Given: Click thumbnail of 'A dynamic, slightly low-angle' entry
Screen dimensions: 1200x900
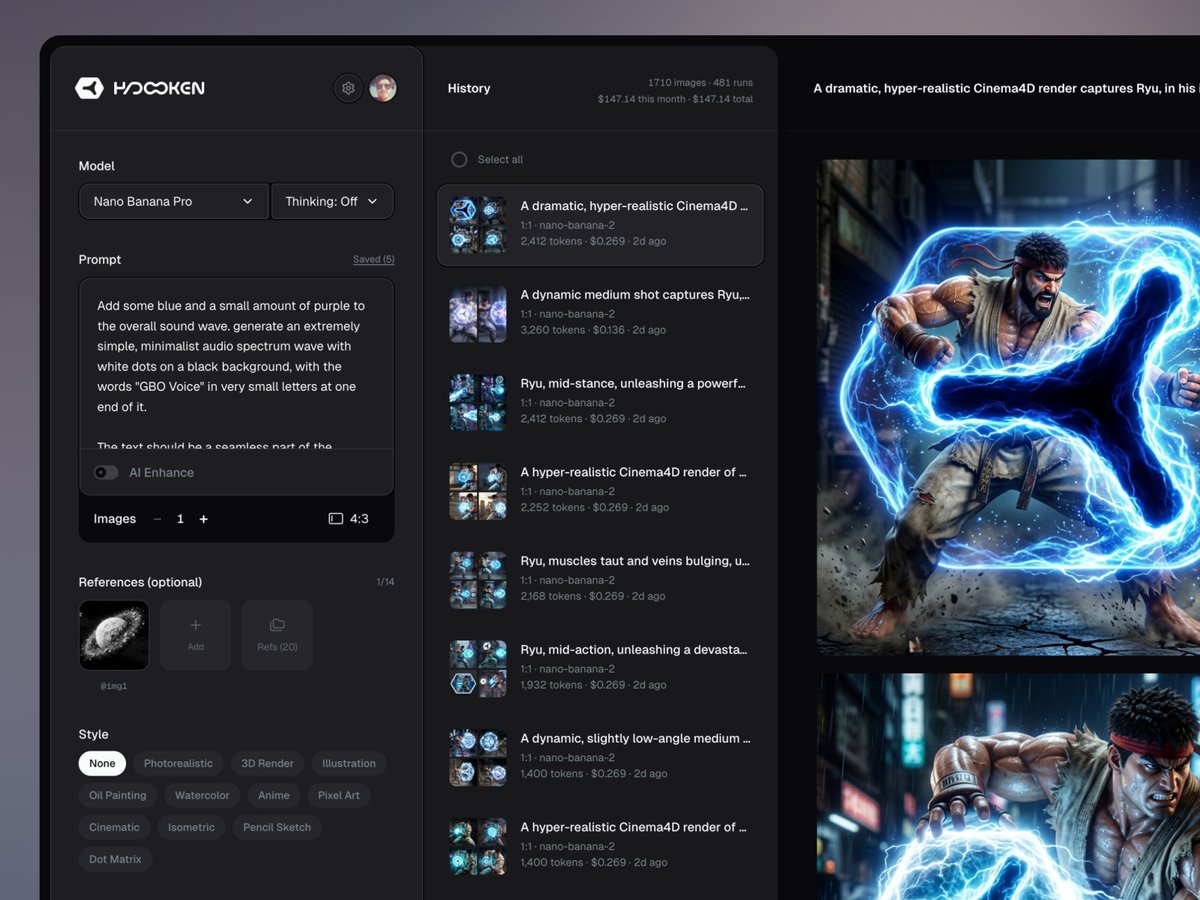Looking at the screenshot, I should click(478, 757).
